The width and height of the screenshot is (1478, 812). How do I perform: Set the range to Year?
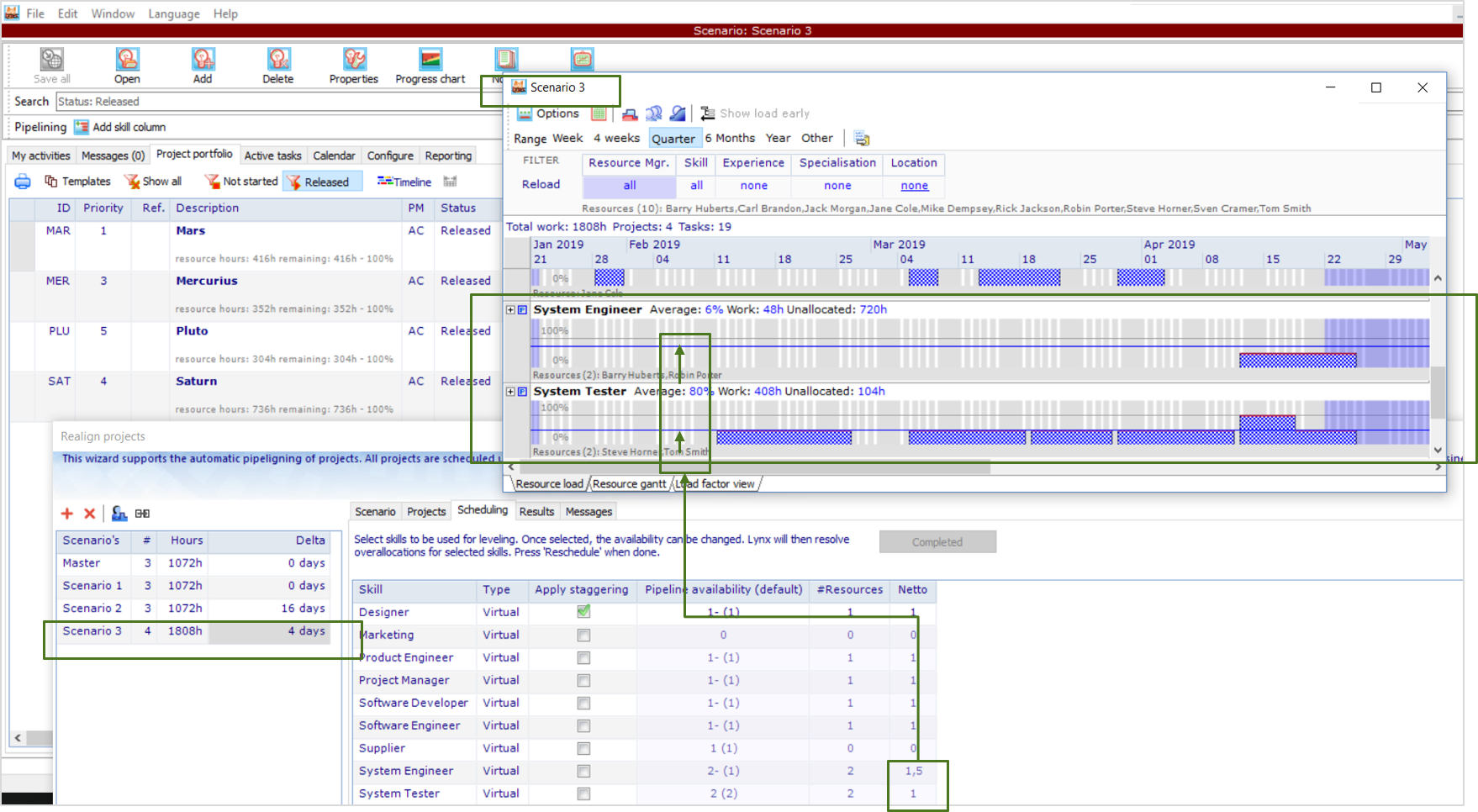point(778,138)
